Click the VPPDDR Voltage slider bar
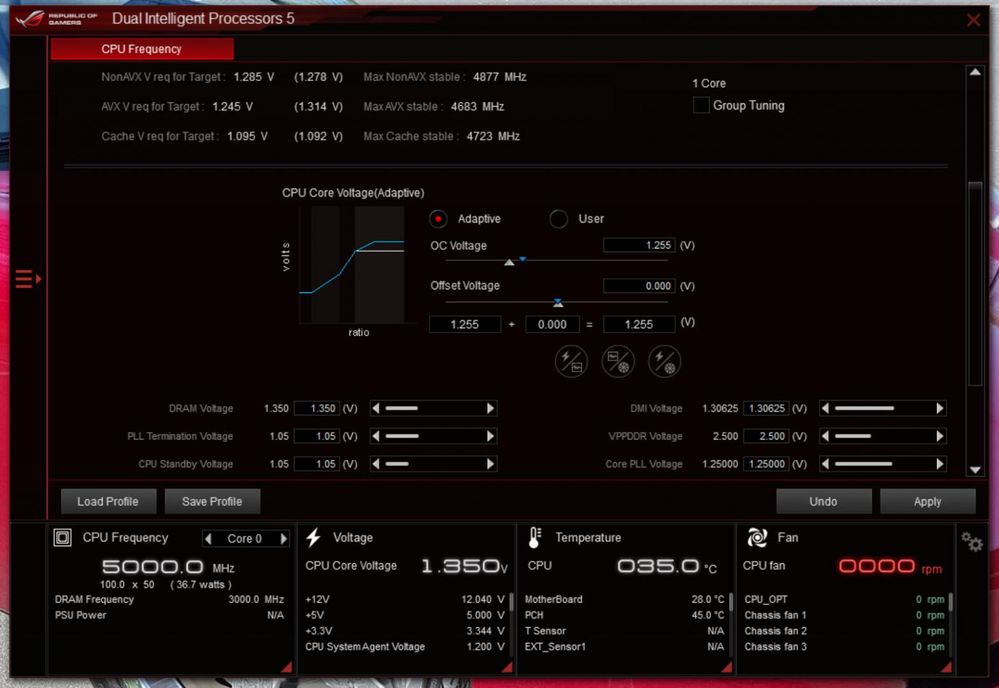This screenshot has width=999, height=688. pyautogui.click(x=883, y=436)
